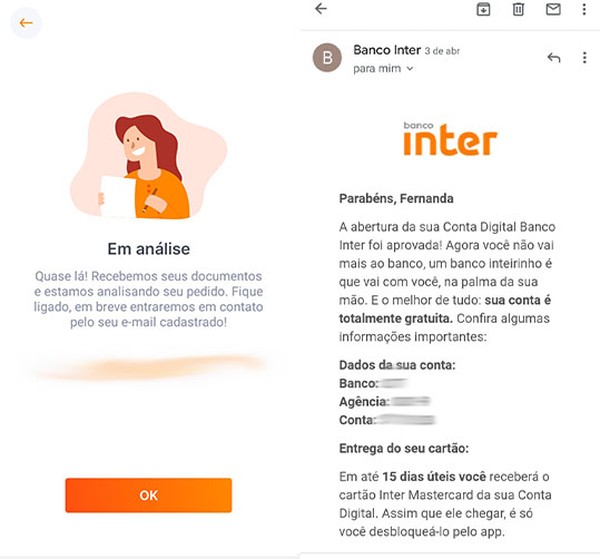The width and height of the screenshot is (600, 559).
Task: Go back from the email using black arrow
Action: (x=321, y=8)
